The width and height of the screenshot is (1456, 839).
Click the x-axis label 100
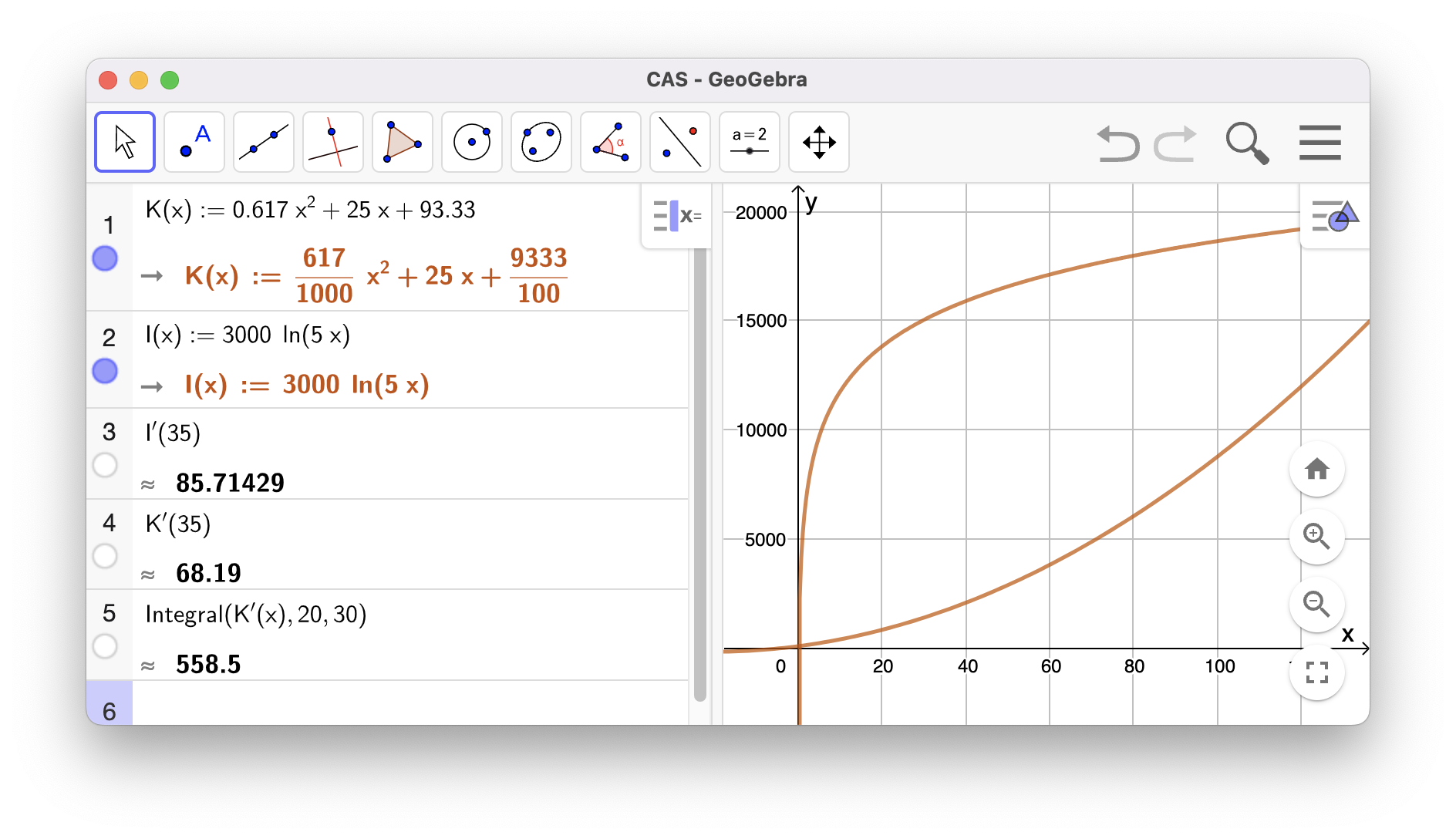(x=1220, y=666)
